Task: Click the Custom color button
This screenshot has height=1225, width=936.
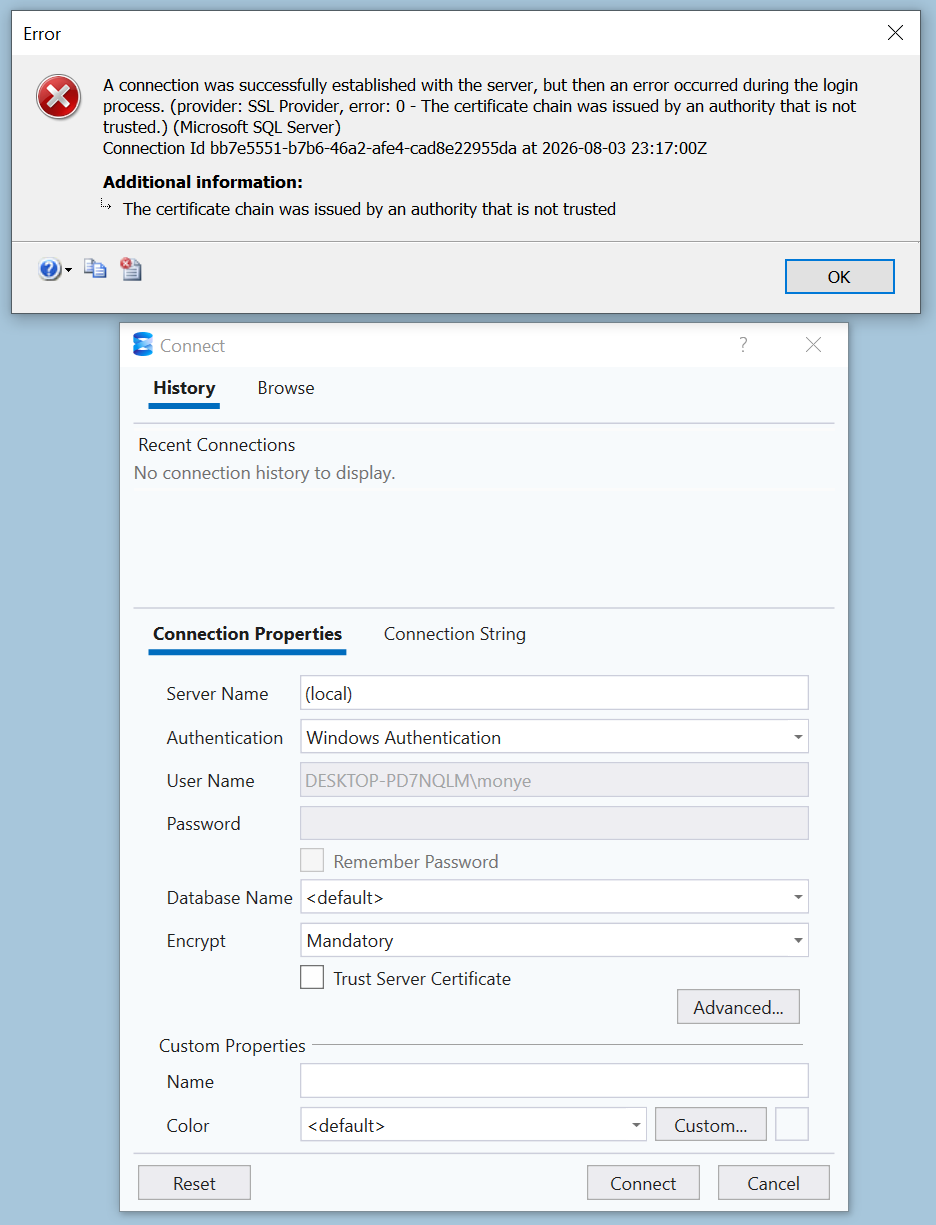Action: tap(710, 1124)
